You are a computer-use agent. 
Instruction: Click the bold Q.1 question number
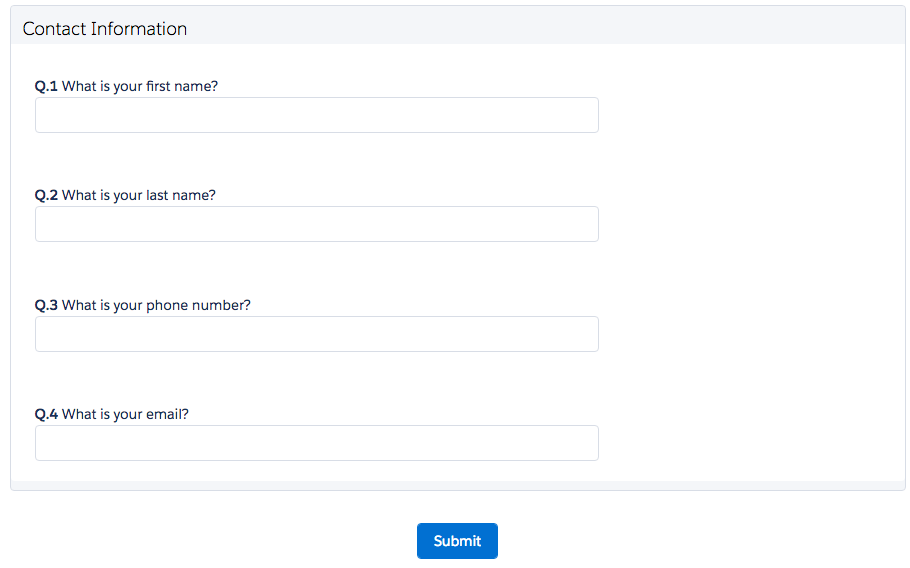pyautogui.click(x=47, y=86)
